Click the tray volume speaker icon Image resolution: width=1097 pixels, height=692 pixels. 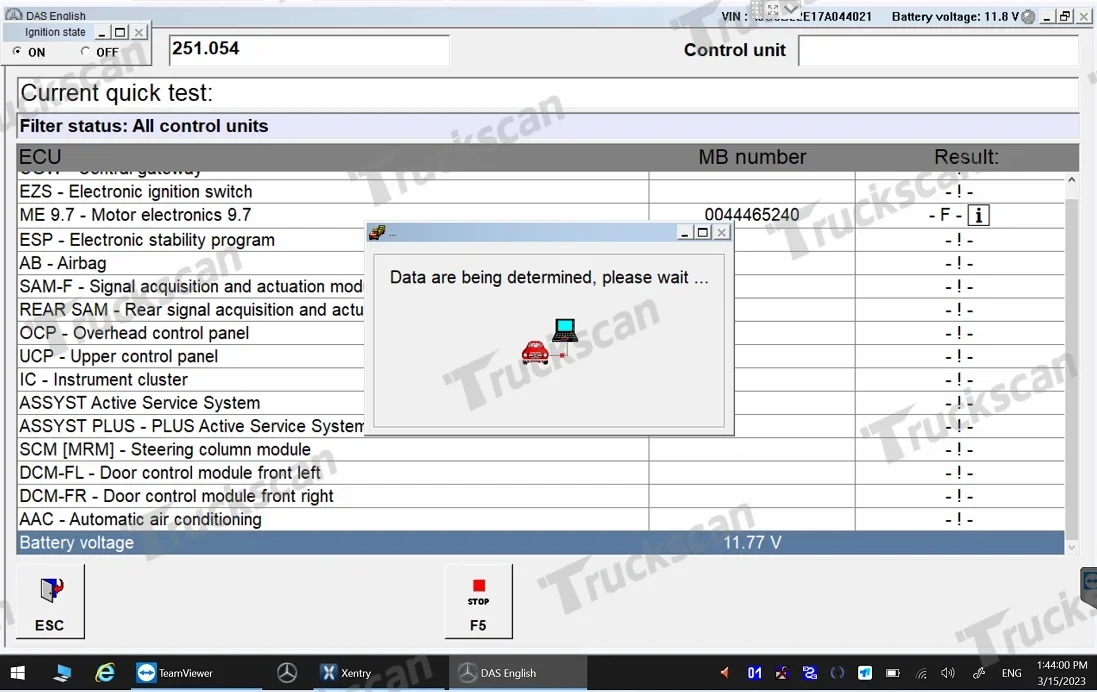tap(948, 673)
